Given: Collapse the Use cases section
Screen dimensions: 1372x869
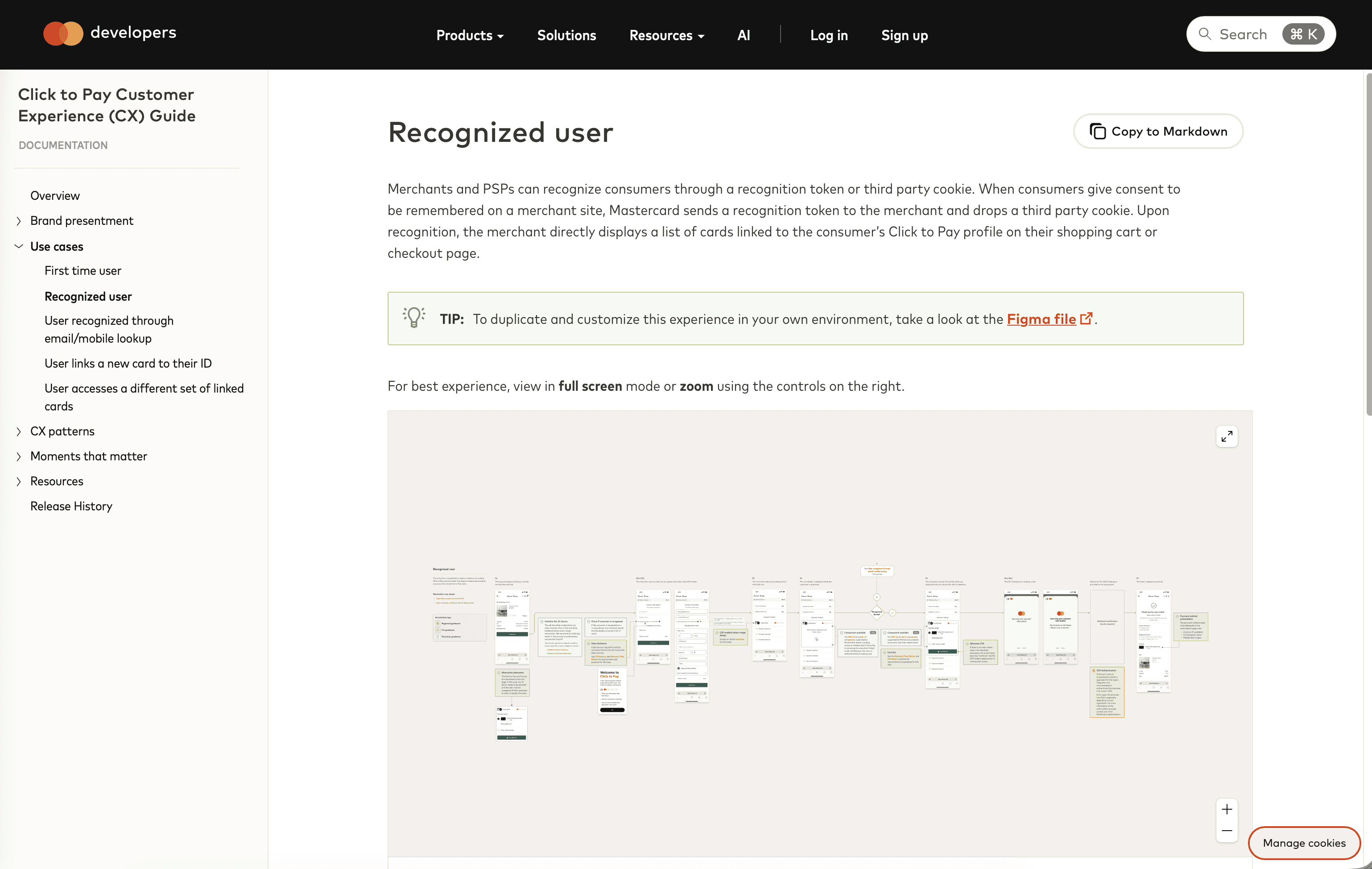Looking at the screenshot, I should click(x=19, y=246).
